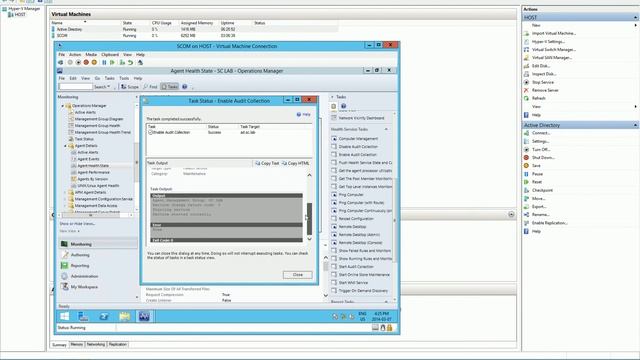Screen dimensions: 640x360
Task: Click orange Save icon in VM toolbar
Action: coord(94,62)
